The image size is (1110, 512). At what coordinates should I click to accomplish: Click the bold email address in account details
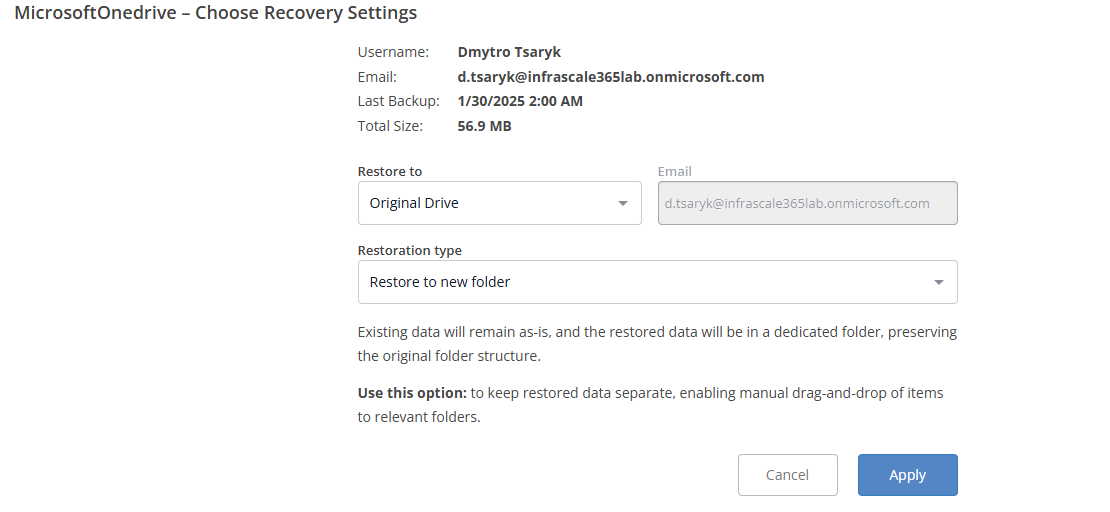[610, 77]
